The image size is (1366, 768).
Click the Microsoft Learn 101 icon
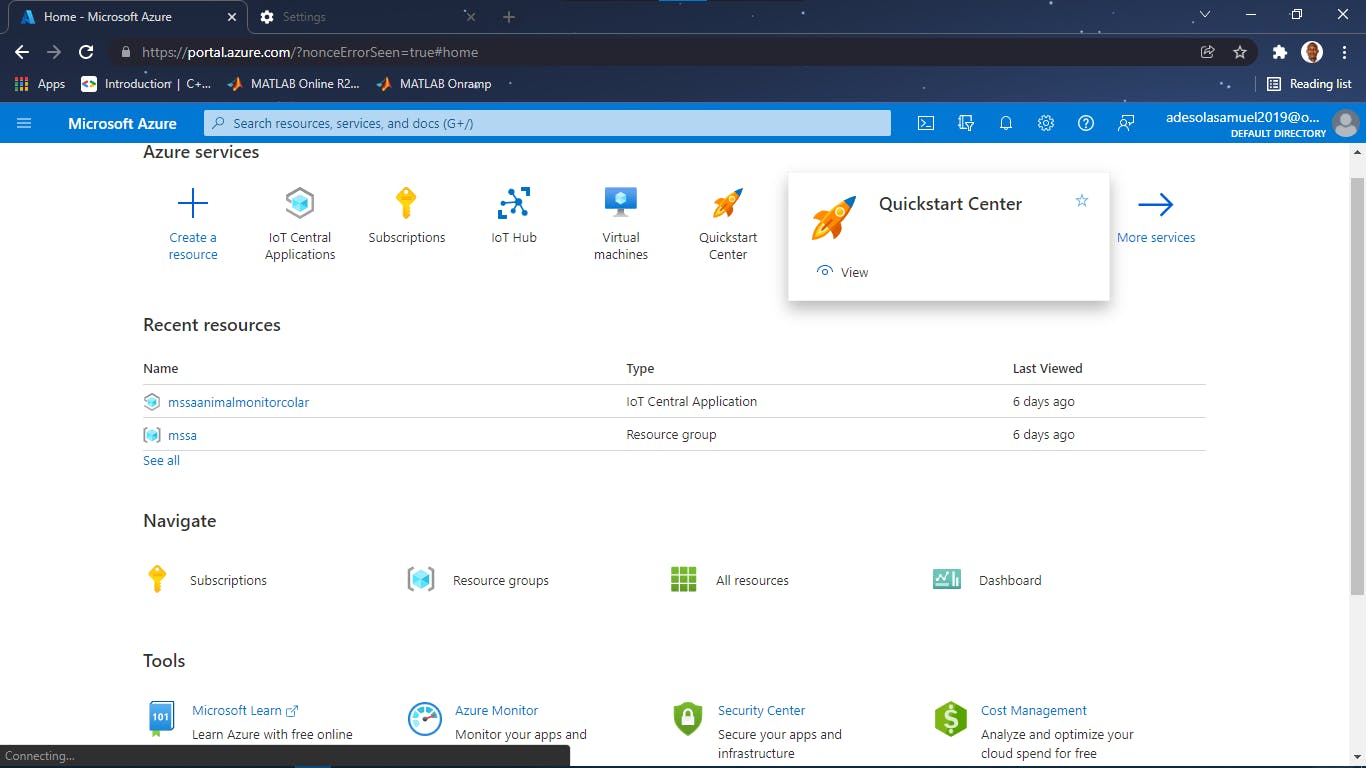coord(161,718)
